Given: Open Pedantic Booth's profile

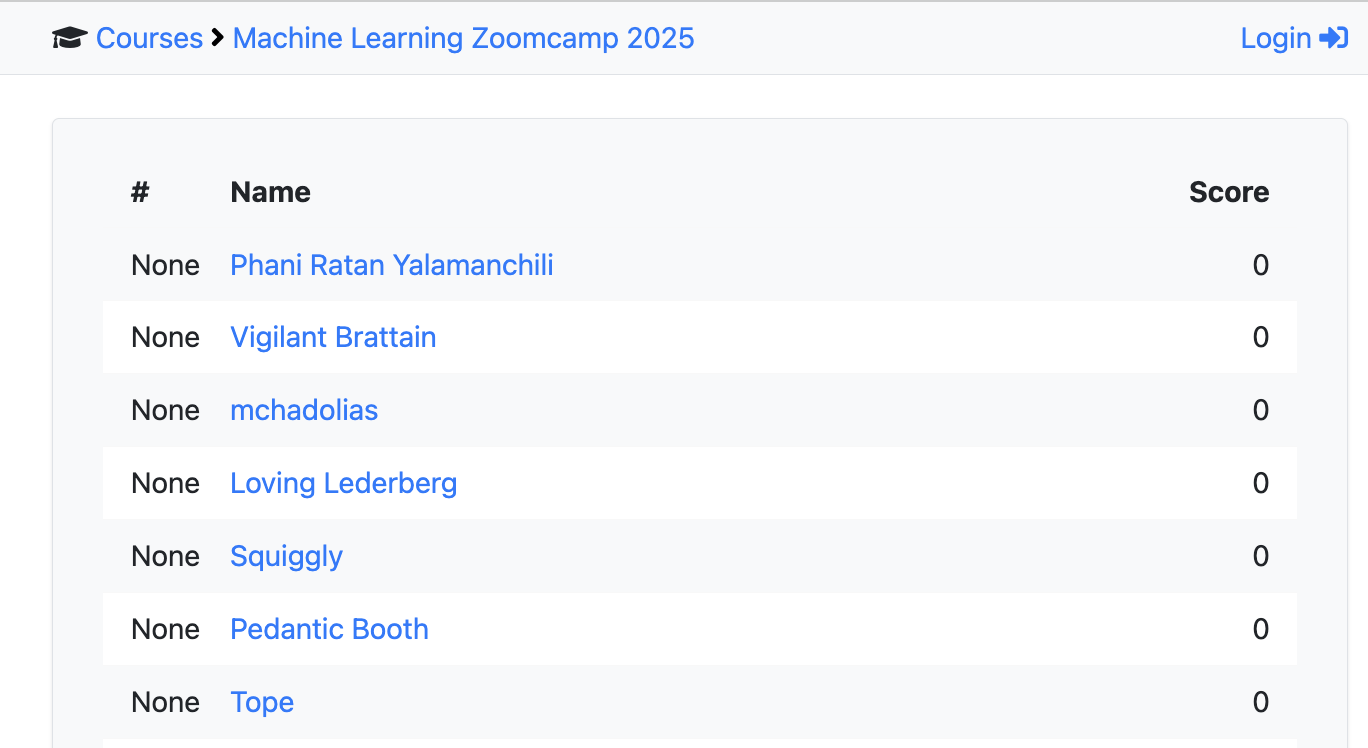Looking at the screenshot, I should (x=329, y=630).
